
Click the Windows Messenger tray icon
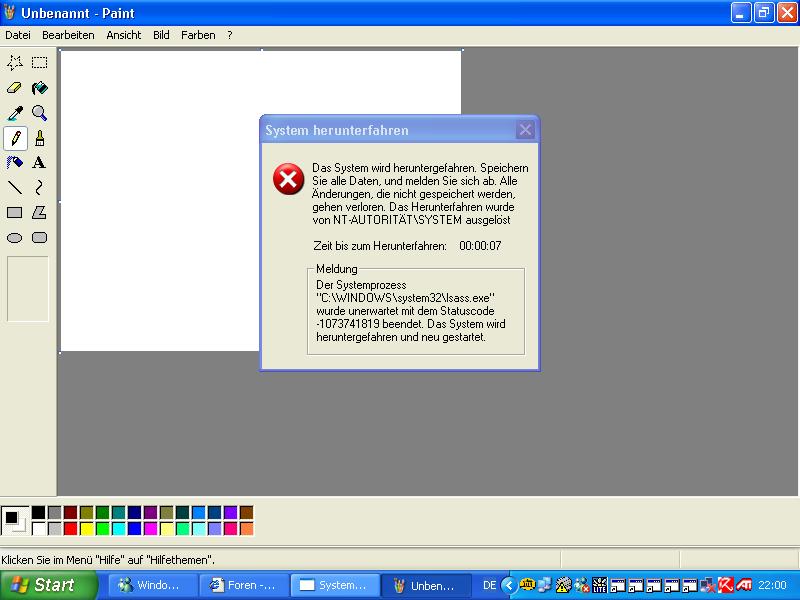pos(582,585)
